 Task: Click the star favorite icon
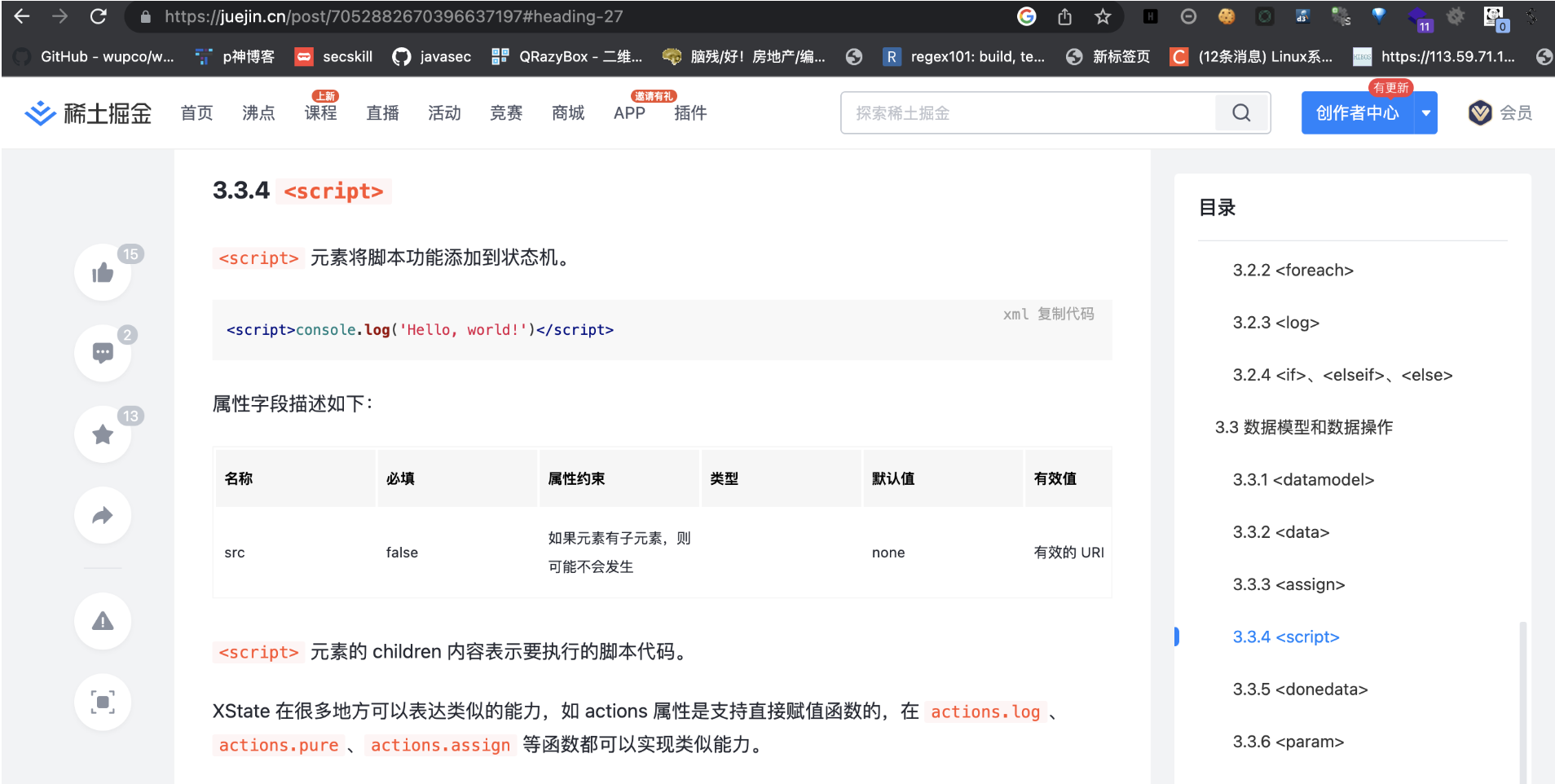(103, 434)
